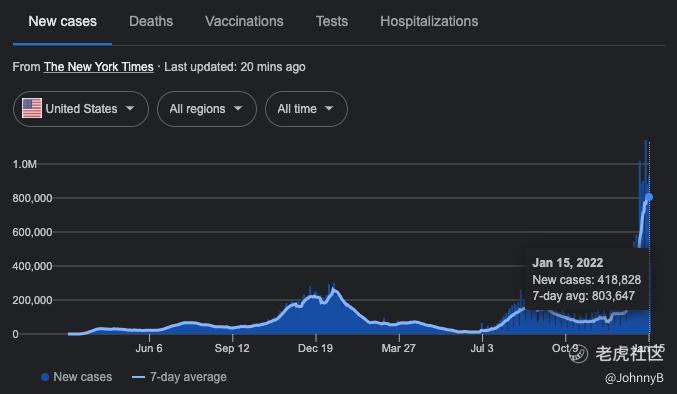Click the Jun 6 axis label
This screenshot has width=677, height=394.
tap(149, 348)
